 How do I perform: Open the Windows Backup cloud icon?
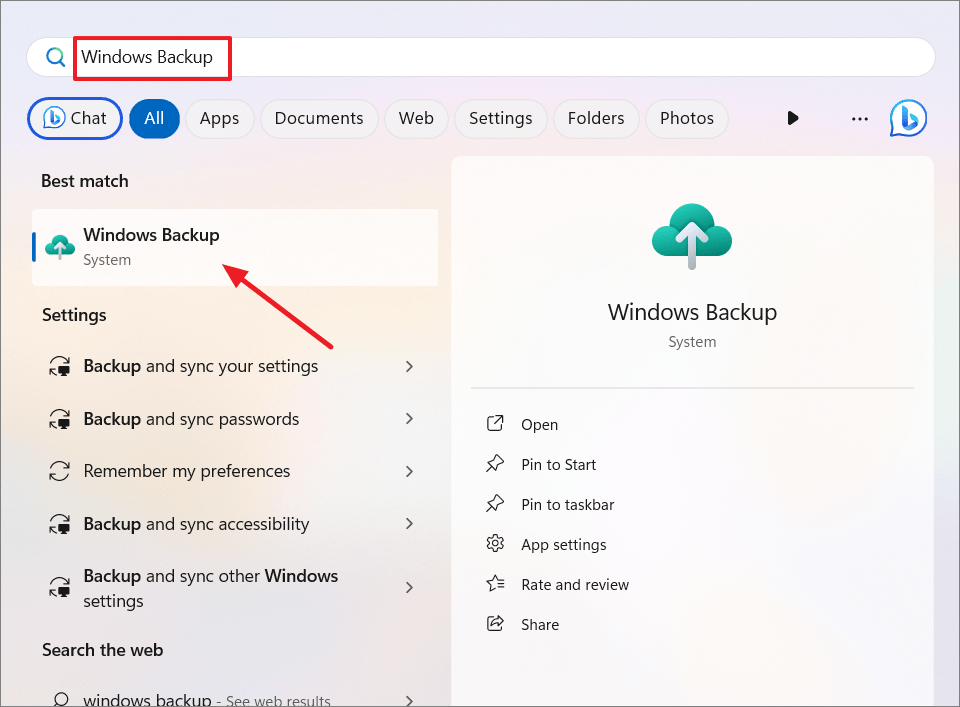(692, 235)
